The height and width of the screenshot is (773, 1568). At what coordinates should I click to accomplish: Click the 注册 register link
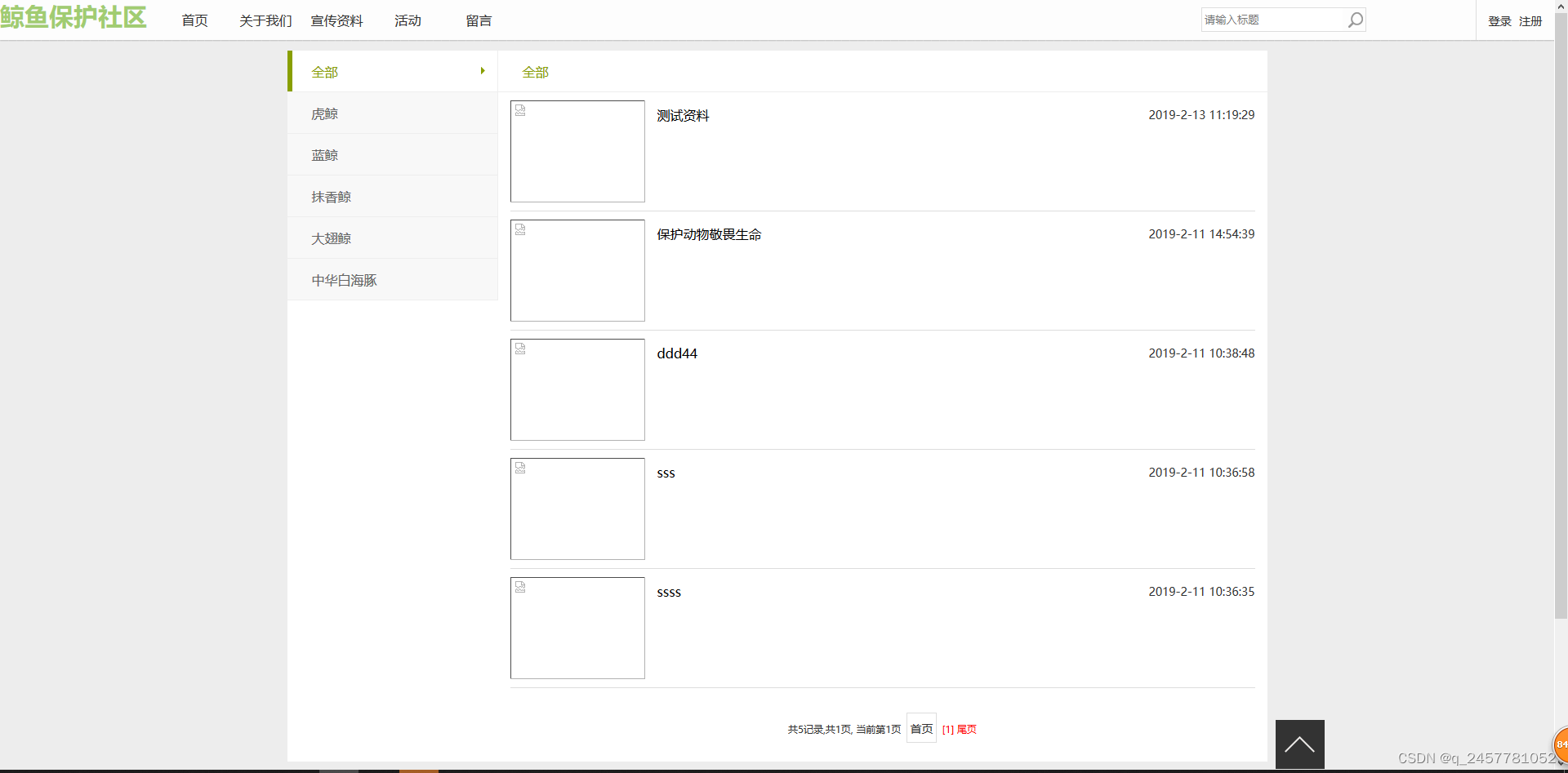click(x=1530, y=21)
